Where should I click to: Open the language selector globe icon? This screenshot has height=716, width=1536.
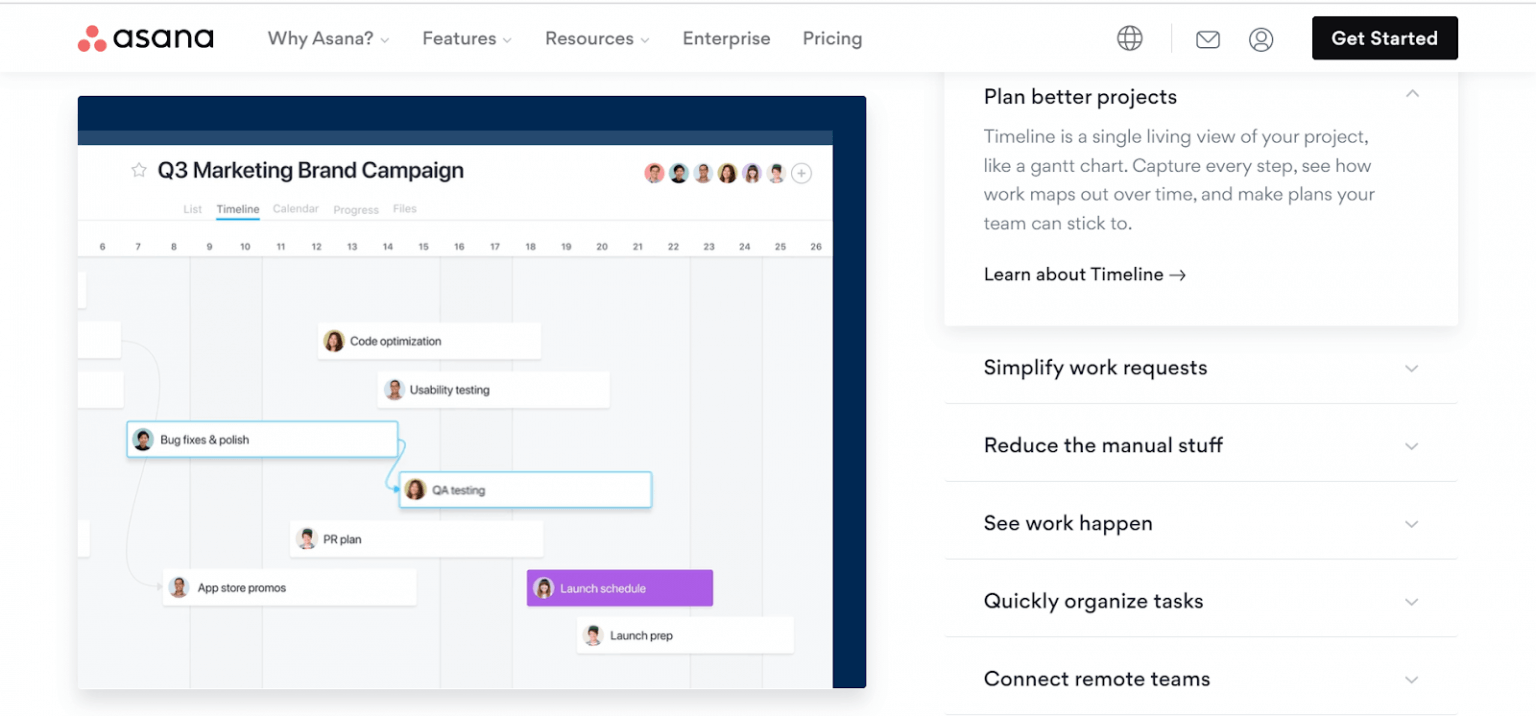1129,38
